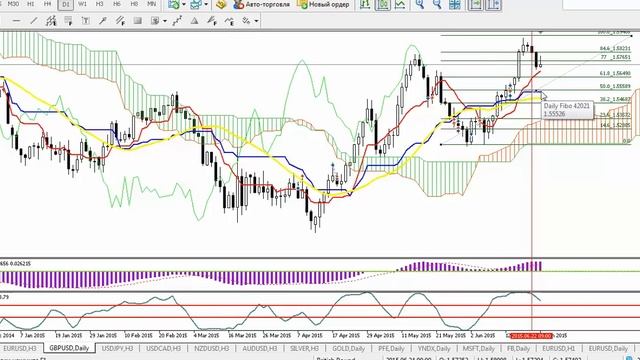Click the 50.0 Fibonacci level label
Screen dimensions: 640x360
(615, 87)
